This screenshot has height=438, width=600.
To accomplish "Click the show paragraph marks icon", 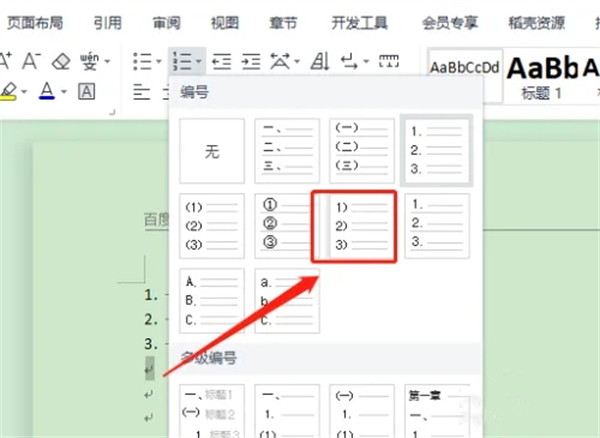I will click(349, 61).
